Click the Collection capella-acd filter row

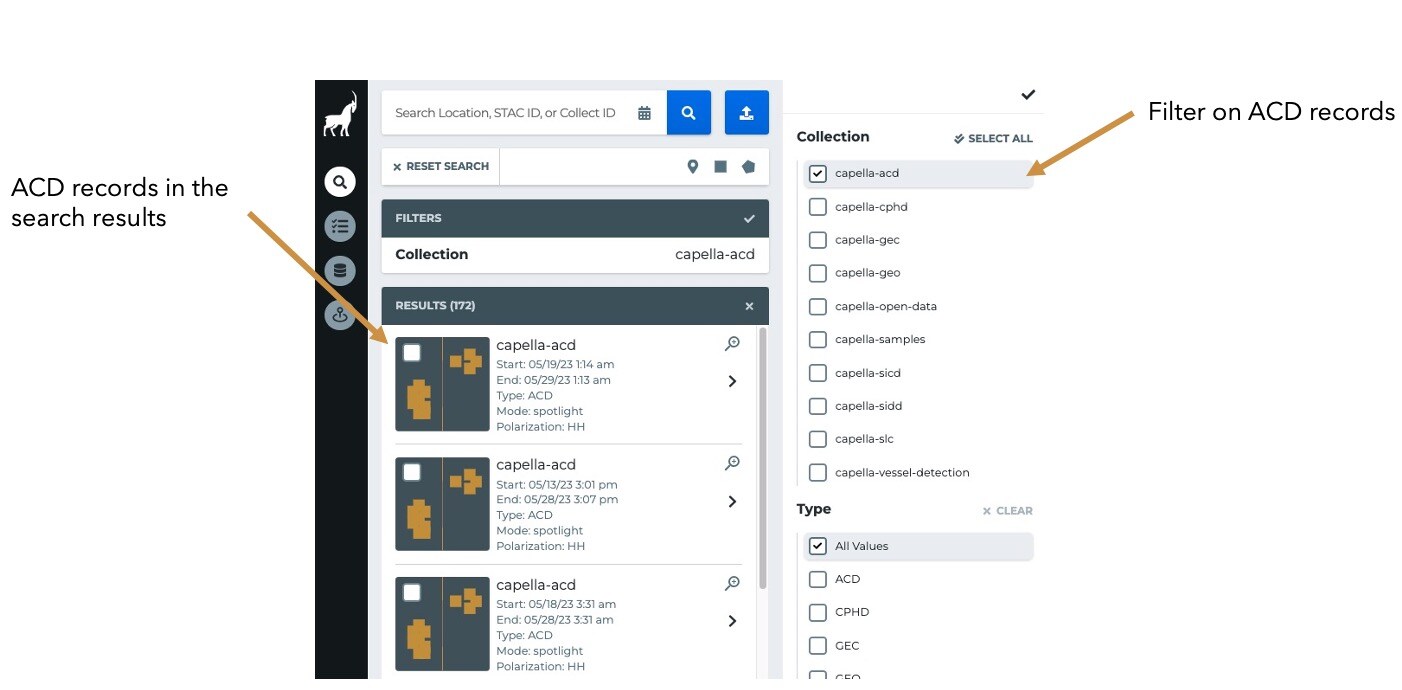click(575, 255)
